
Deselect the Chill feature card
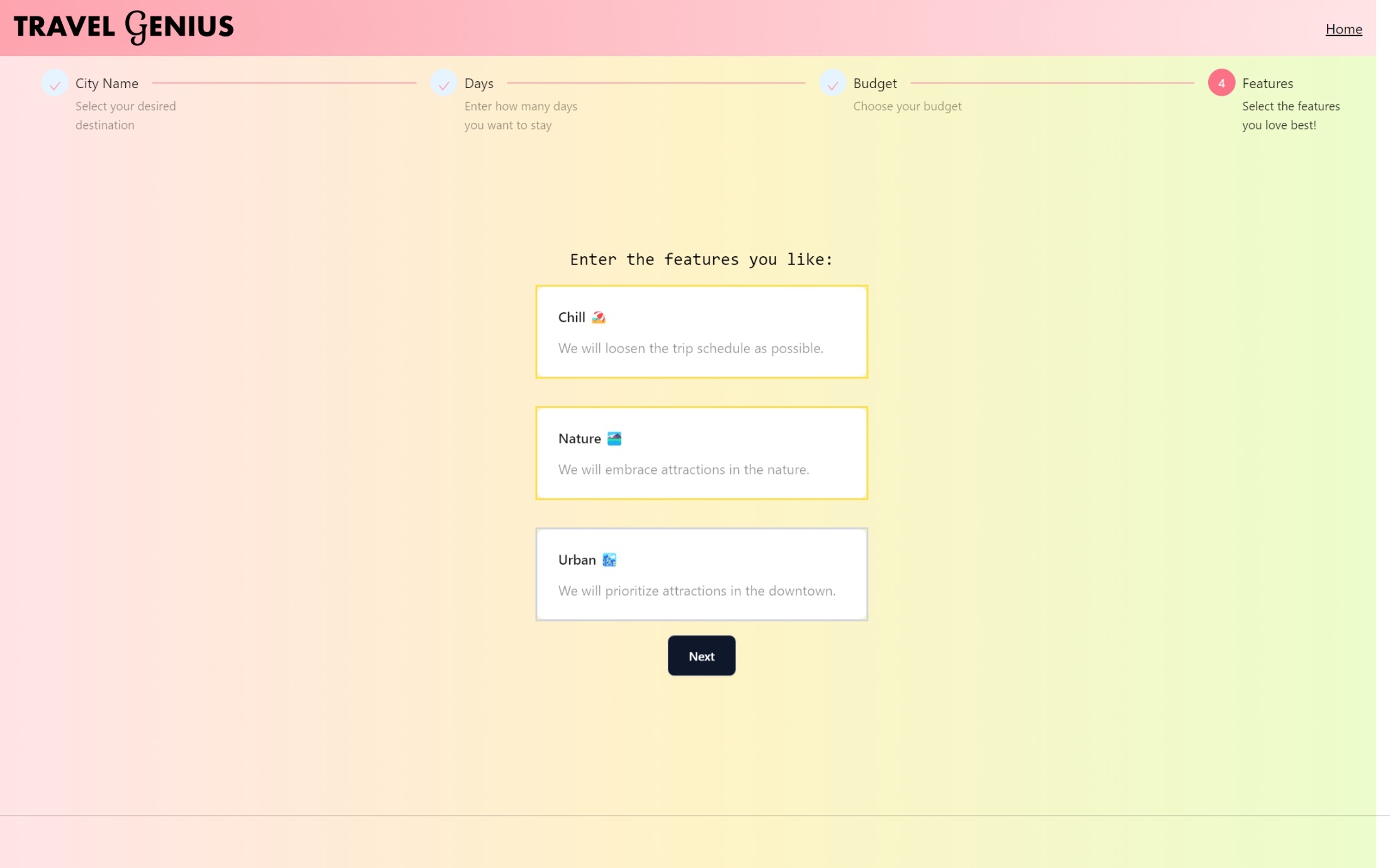[x=701, y=332]
